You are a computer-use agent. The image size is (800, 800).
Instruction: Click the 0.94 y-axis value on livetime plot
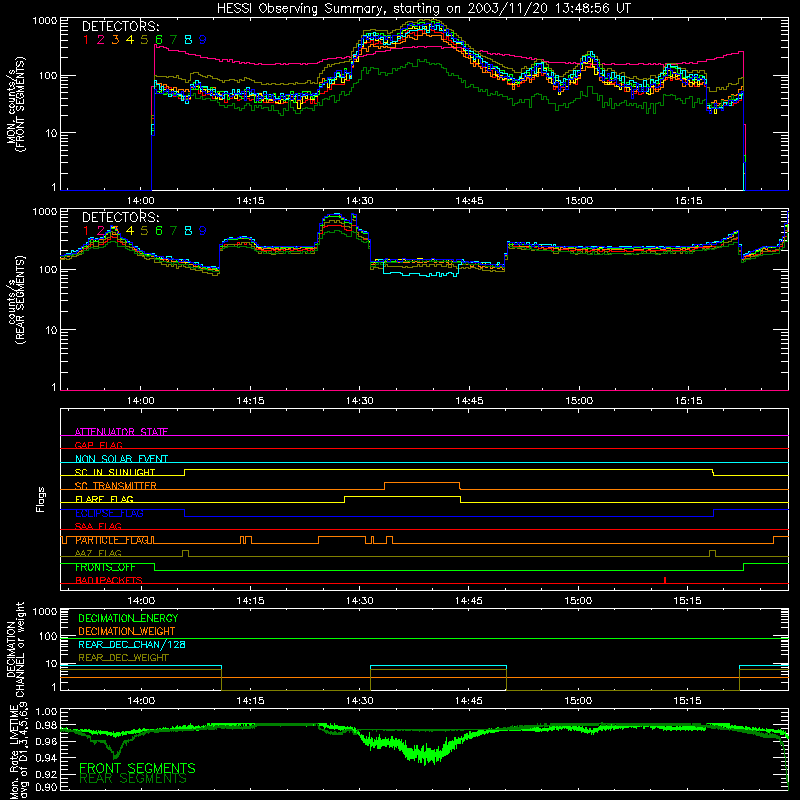(x=47, y=758)
